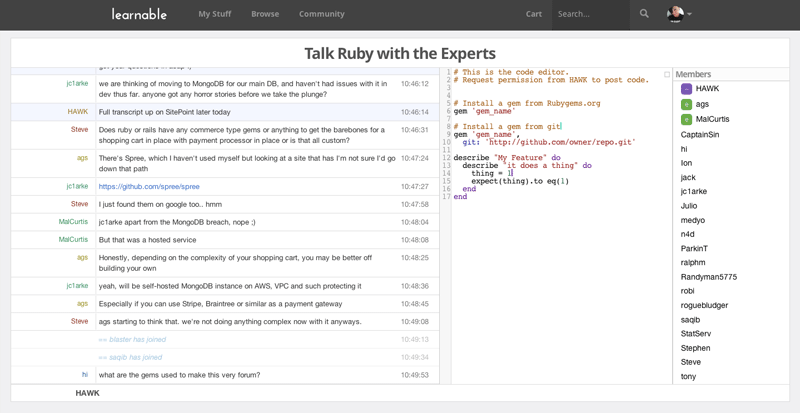Click into the Search field

[590, 14]
